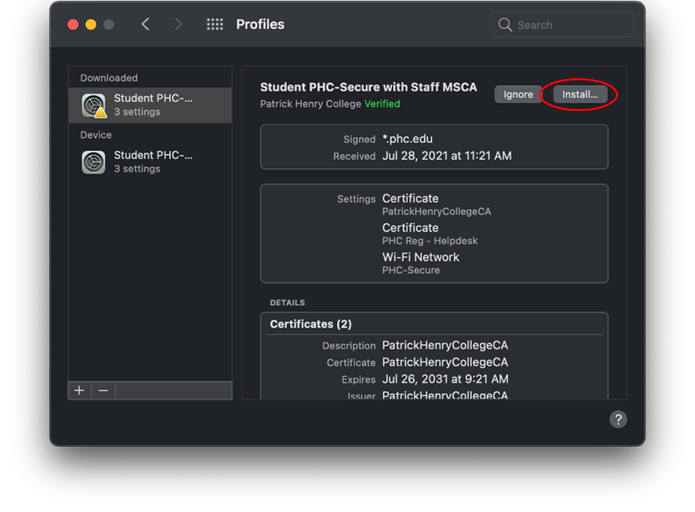The width and height of the screenshot is (695, 512).
Task: Click the 'PHC-Secure' network name
Action: click(411, 270)
